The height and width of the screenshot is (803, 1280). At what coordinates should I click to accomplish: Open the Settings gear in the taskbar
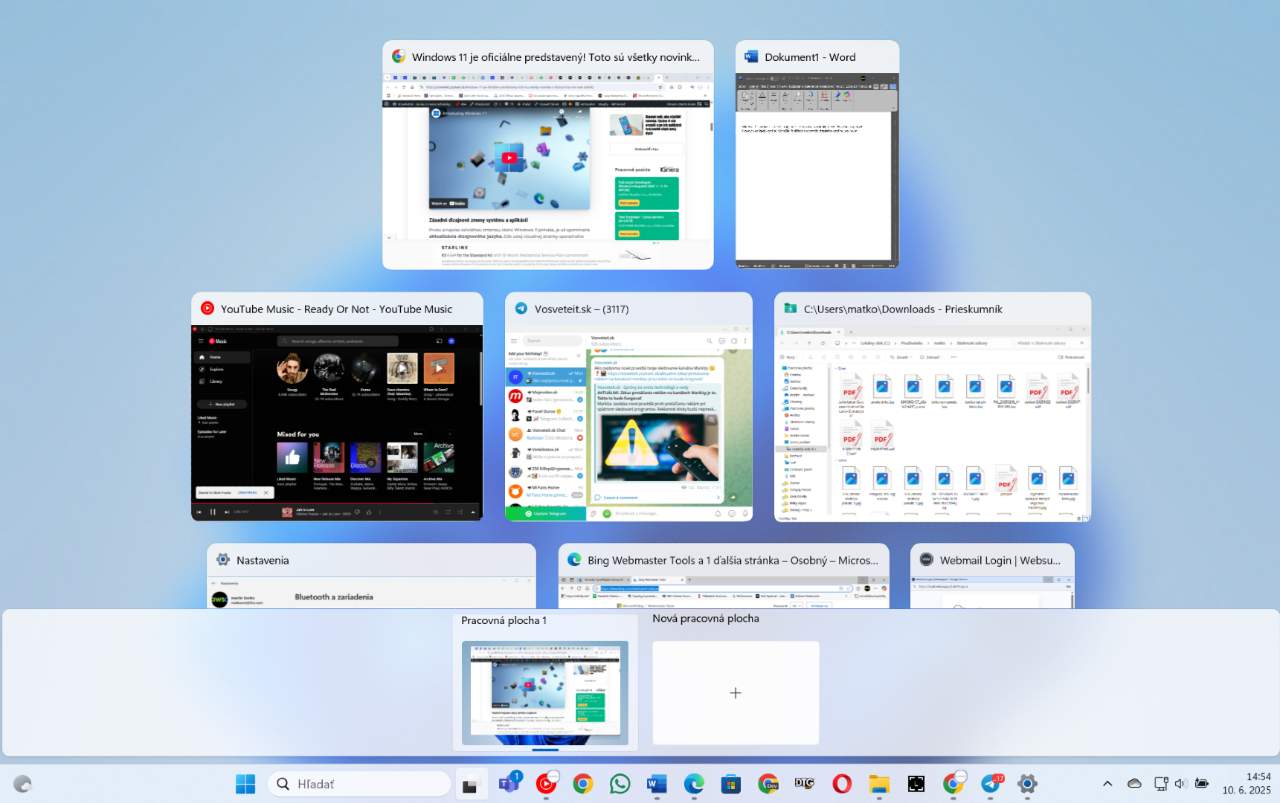tap(1027, 784)
